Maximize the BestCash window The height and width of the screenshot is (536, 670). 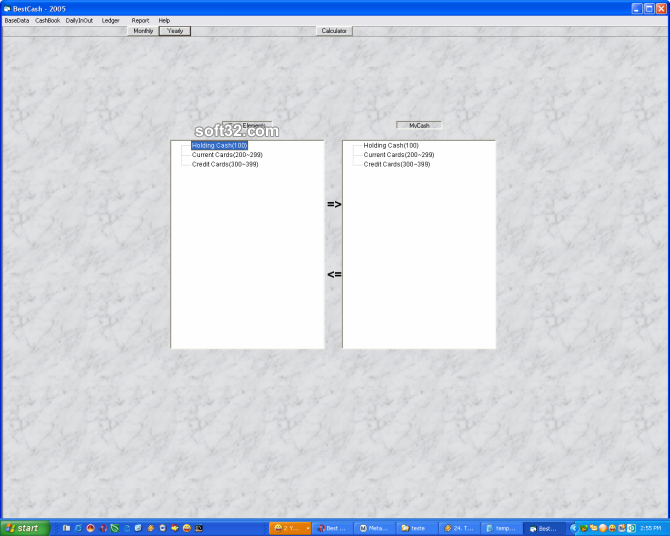pyautogui.click(x=649, y=9)
